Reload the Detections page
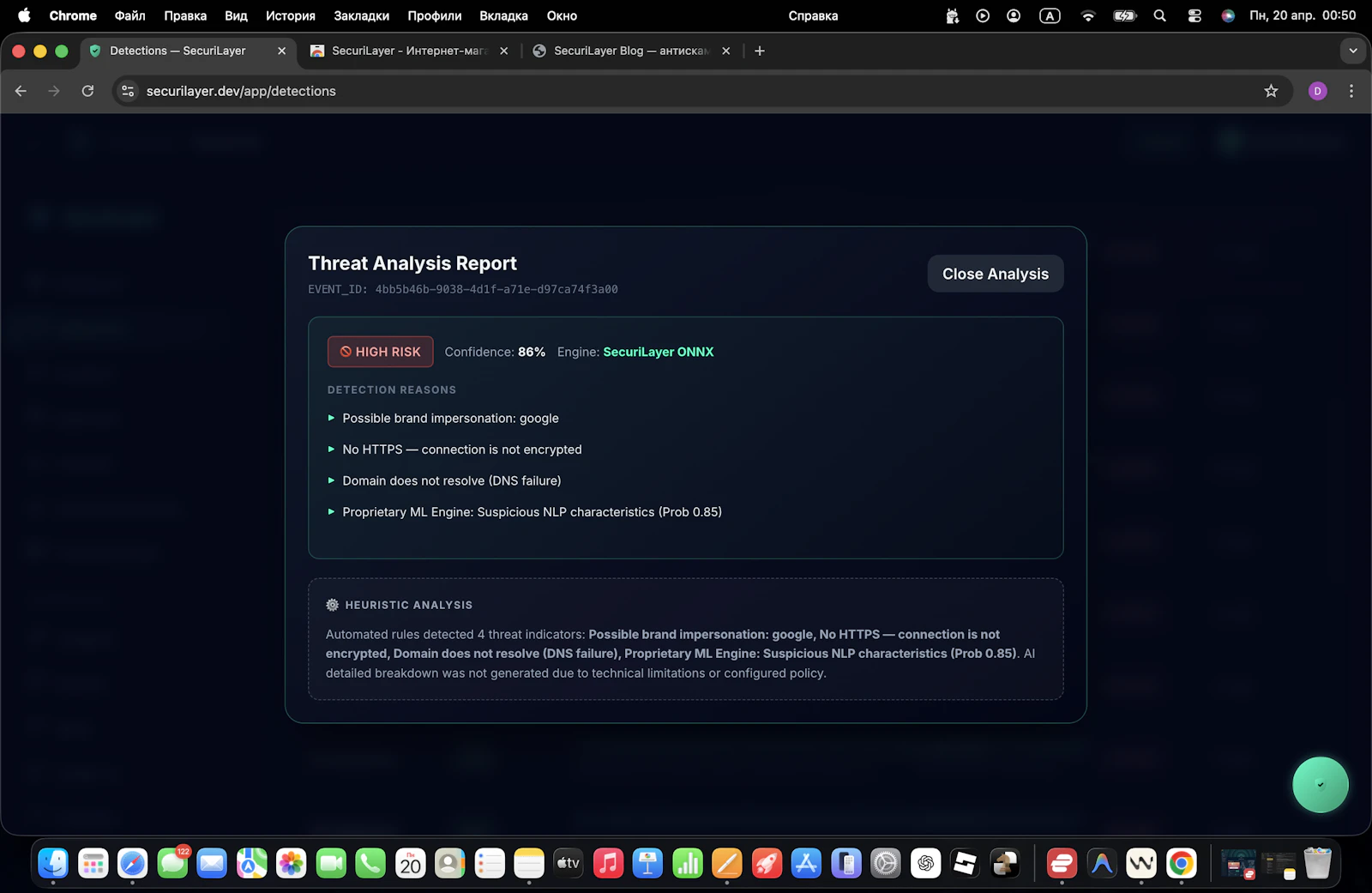This screenshot has height=893, width=1372. [x=87, y=90]
